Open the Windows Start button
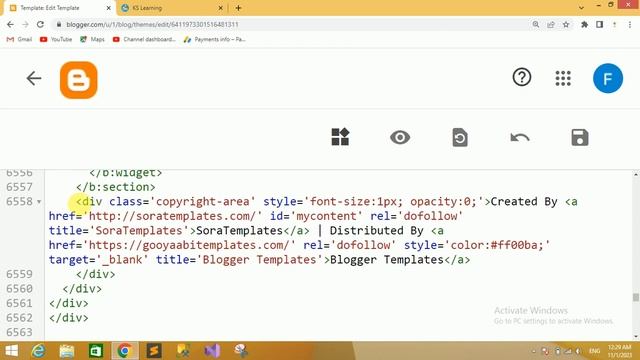The image size is (640, 360). (x=11, y=351)
